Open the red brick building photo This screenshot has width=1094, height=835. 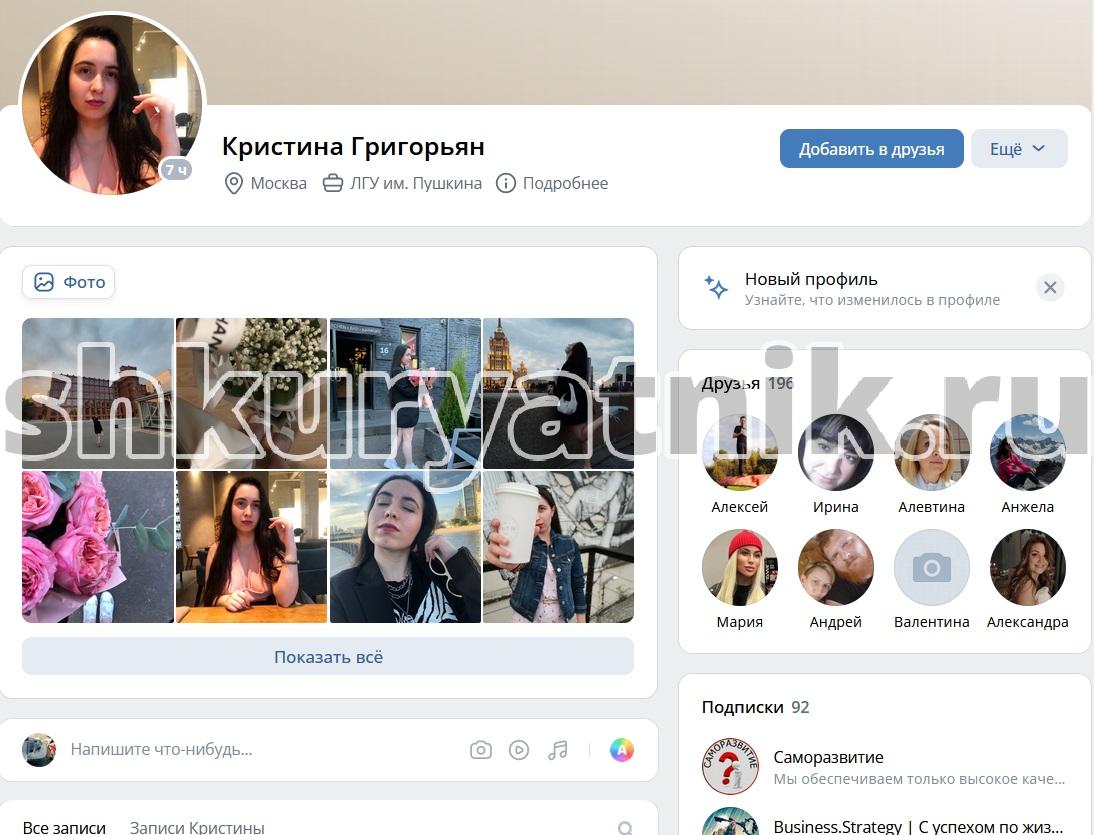[98, 393]
